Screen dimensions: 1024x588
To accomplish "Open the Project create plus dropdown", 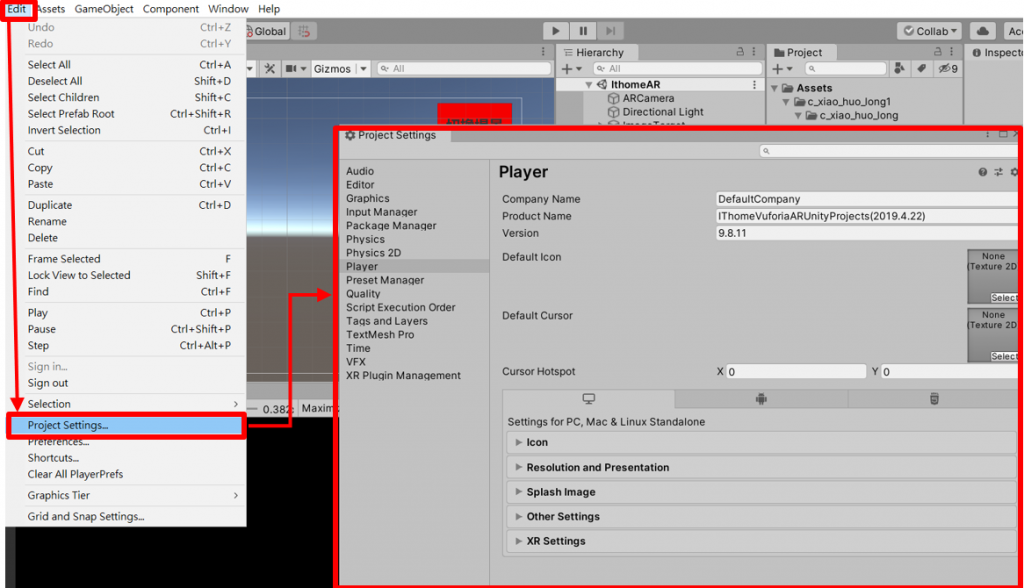I will point(782,69).
